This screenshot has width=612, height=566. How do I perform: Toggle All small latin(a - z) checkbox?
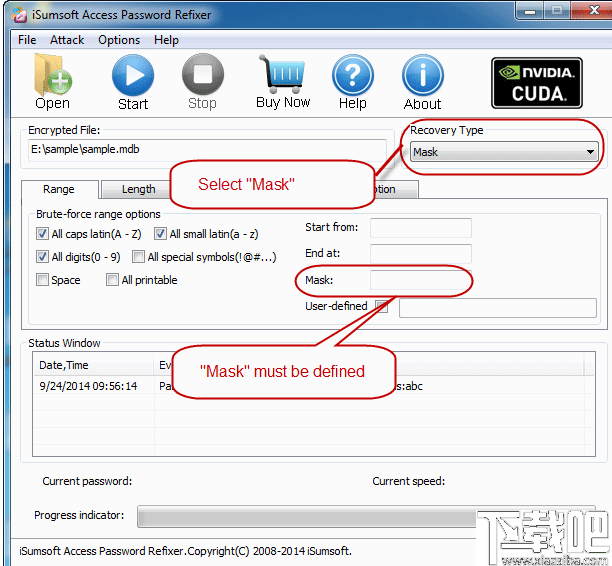(x=160, y=234)
